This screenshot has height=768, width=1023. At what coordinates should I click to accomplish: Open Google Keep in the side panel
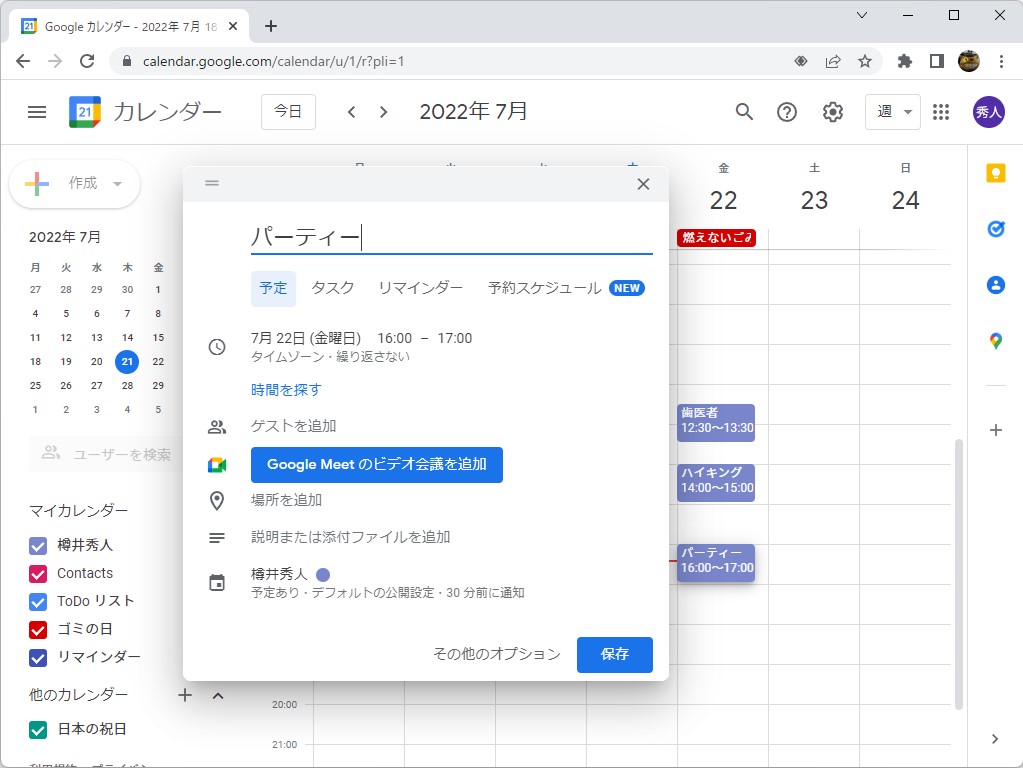click(995, 172)
